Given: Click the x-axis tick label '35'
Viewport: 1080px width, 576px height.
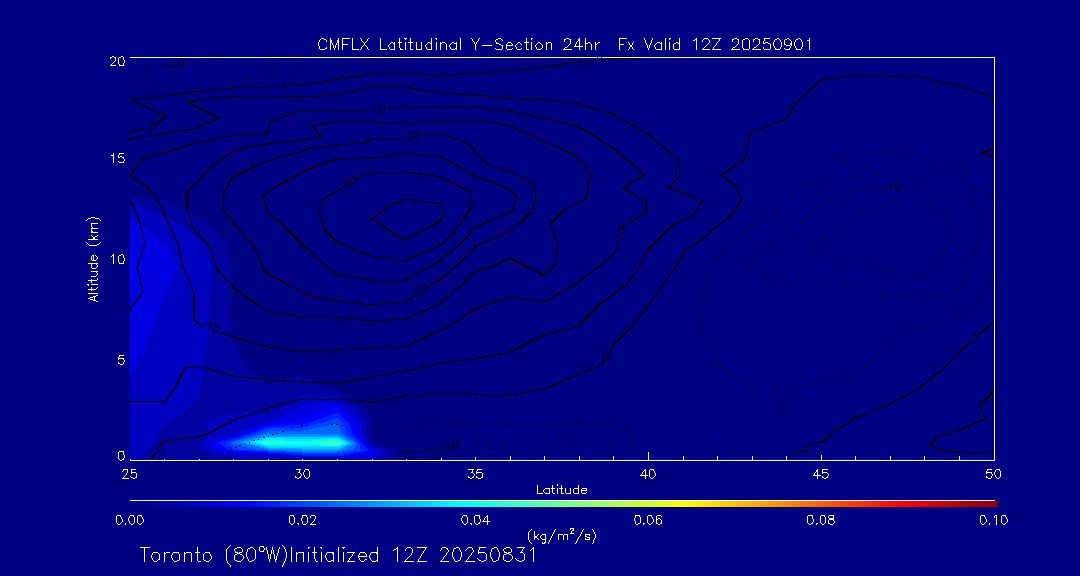Looking at the screenshot, I should coord(475,474).
